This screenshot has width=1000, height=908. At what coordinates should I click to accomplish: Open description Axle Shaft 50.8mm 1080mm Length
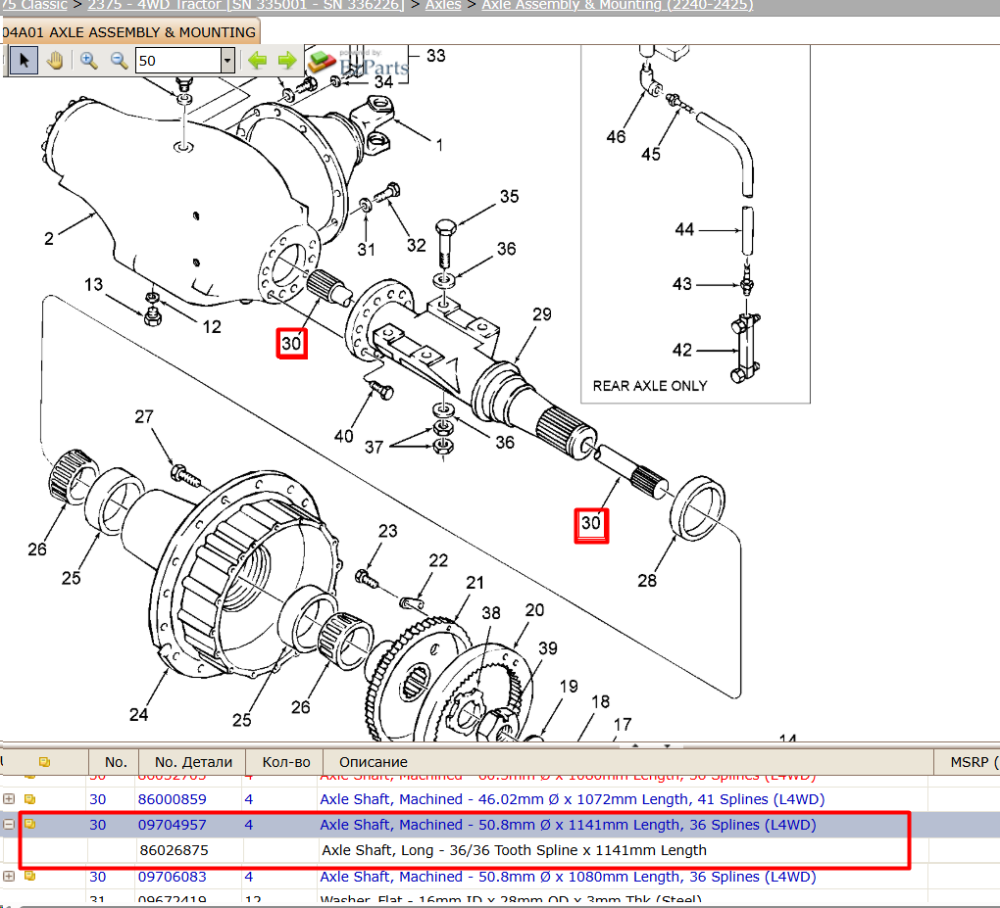[x=568, y=877]
